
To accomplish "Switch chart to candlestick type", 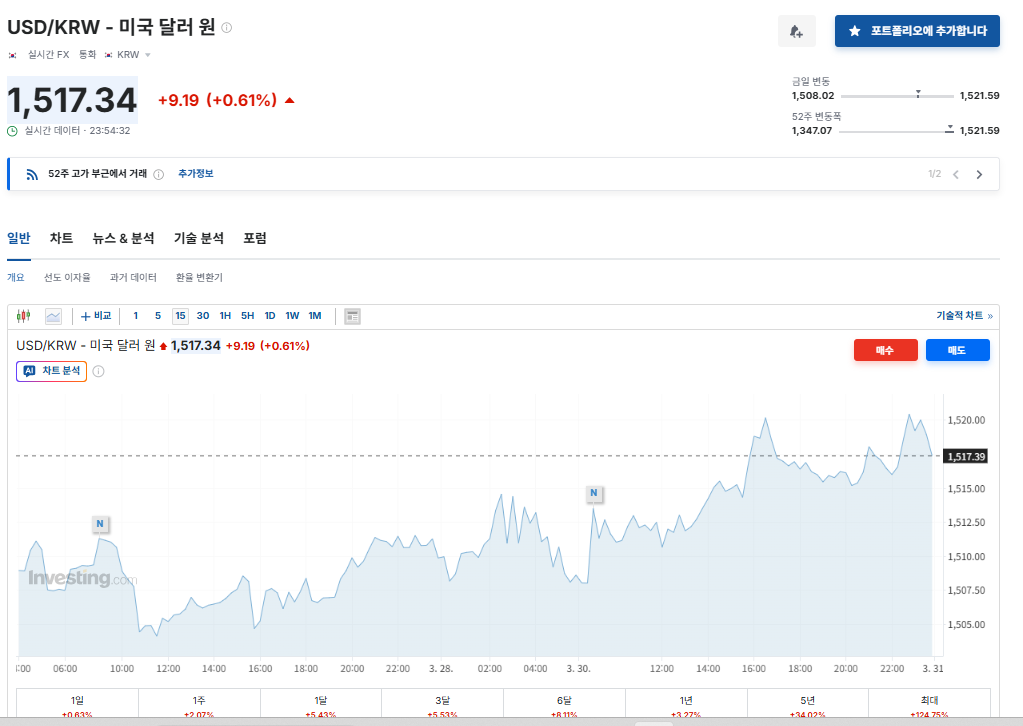I will [x=23, y=316].
